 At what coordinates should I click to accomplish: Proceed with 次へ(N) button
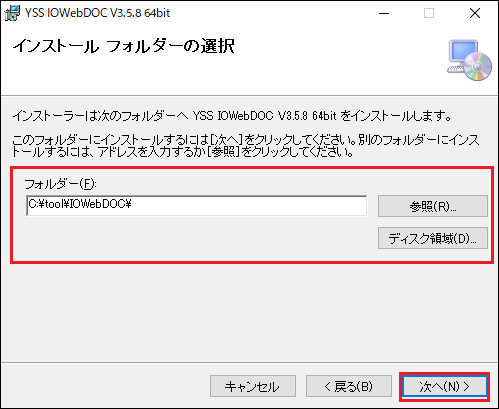coord(444,386)
